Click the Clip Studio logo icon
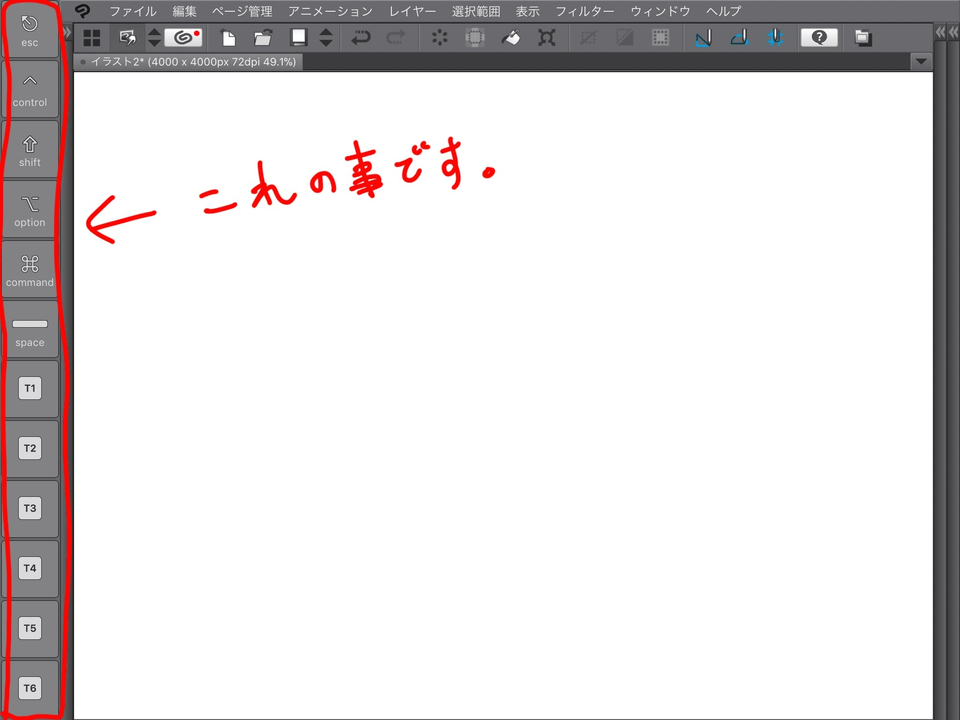Image resolution: width=960 pixels, height=720 pixels. 83,11
